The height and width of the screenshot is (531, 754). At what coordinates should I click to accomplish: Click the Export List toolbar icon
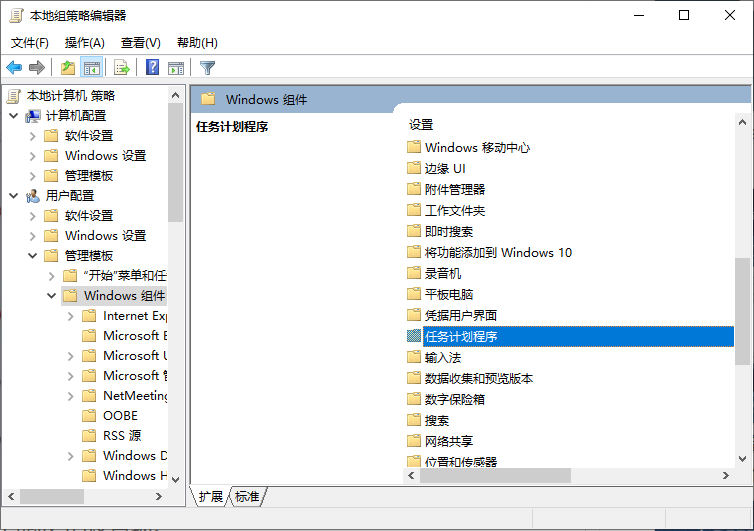pos(122,68)
